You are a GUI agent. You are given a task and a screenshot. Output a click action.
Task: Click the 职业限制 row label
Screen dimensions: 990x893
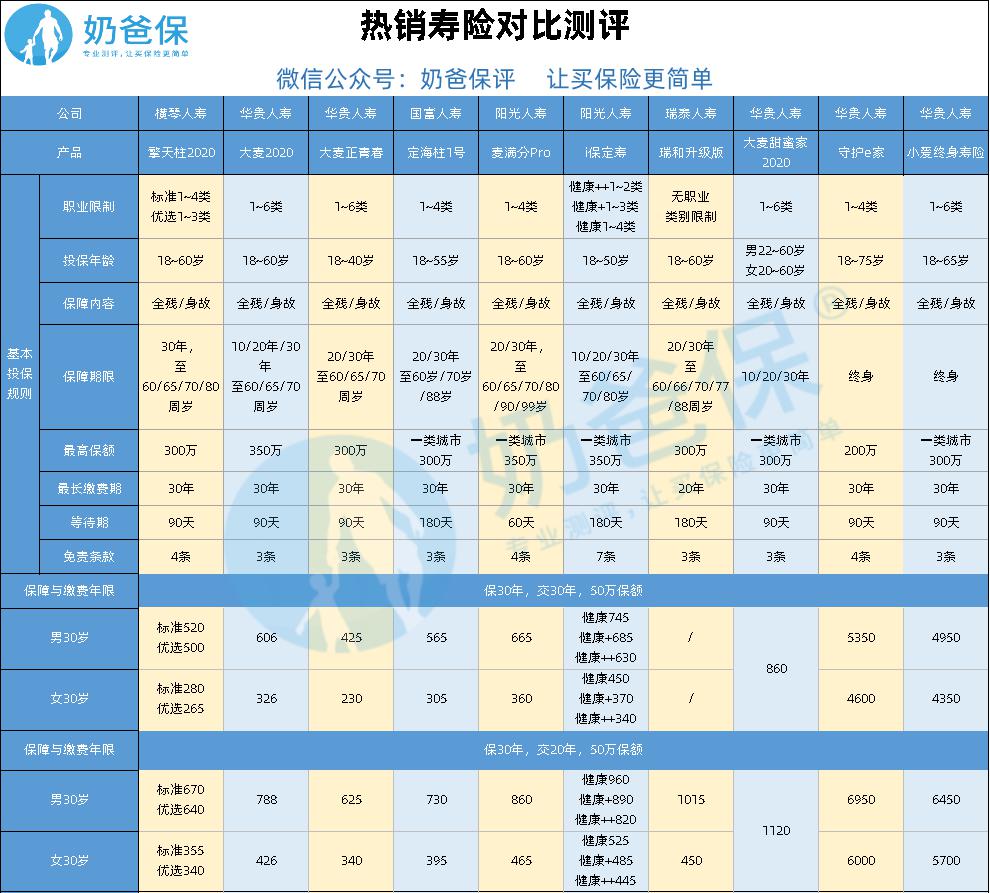pyautogui.click(x=89, y=207)
